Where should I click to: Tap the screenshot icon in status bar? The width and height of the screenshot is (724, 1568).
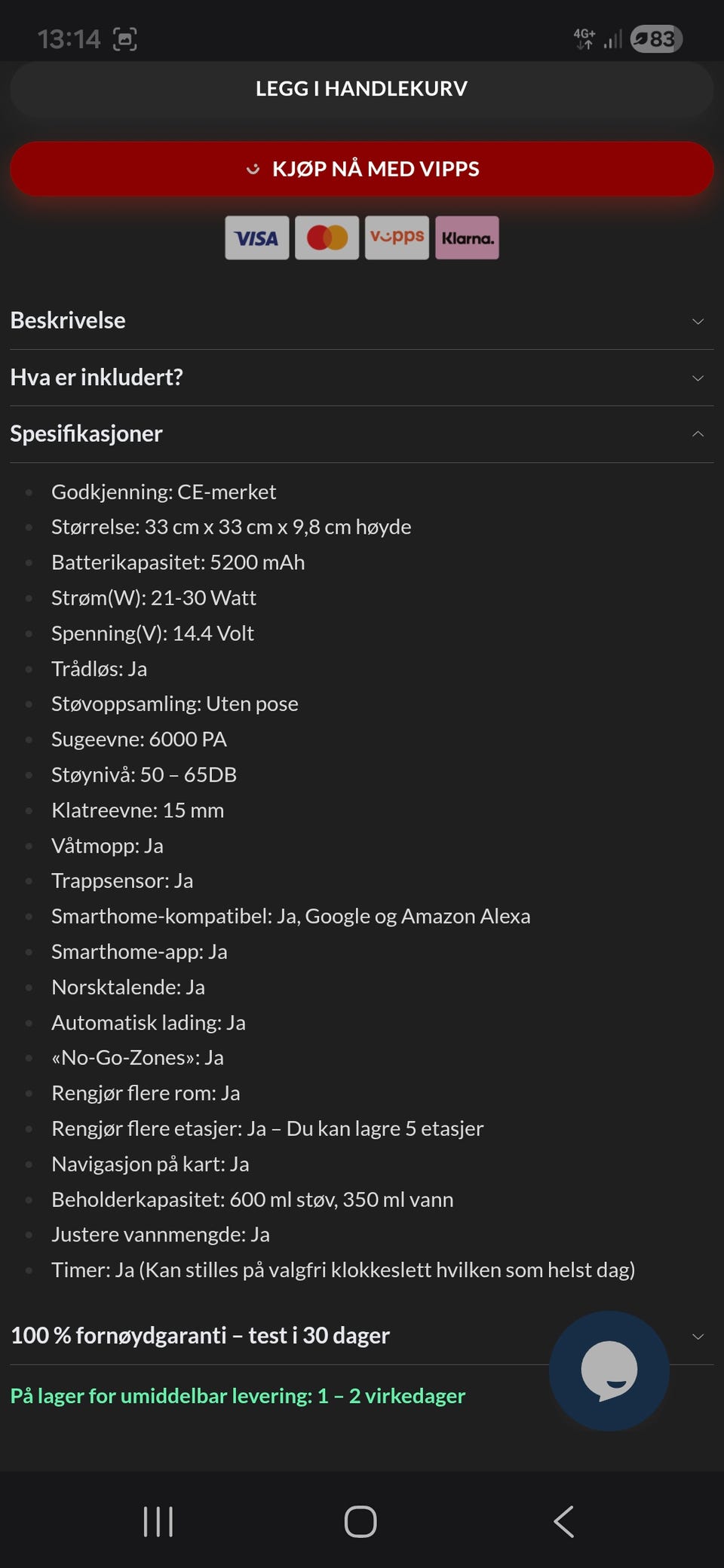[125, 38]
